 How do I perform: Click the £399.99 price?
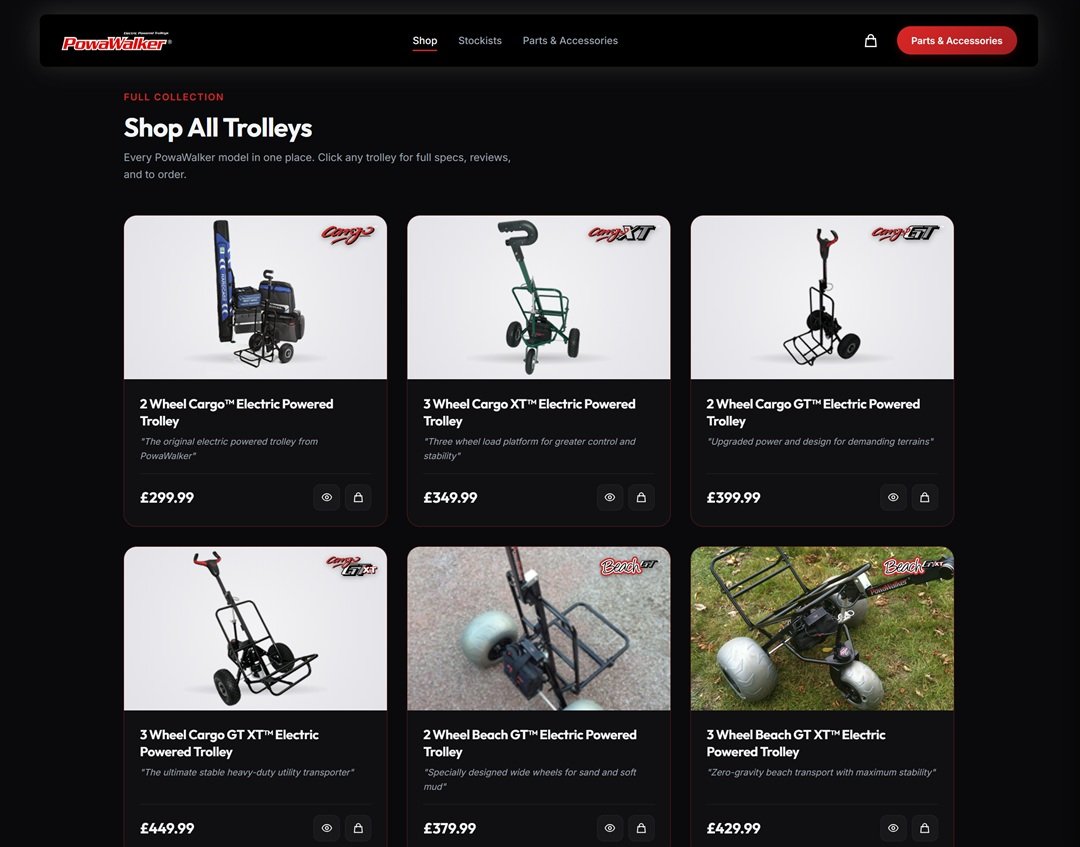coord(733,498)
